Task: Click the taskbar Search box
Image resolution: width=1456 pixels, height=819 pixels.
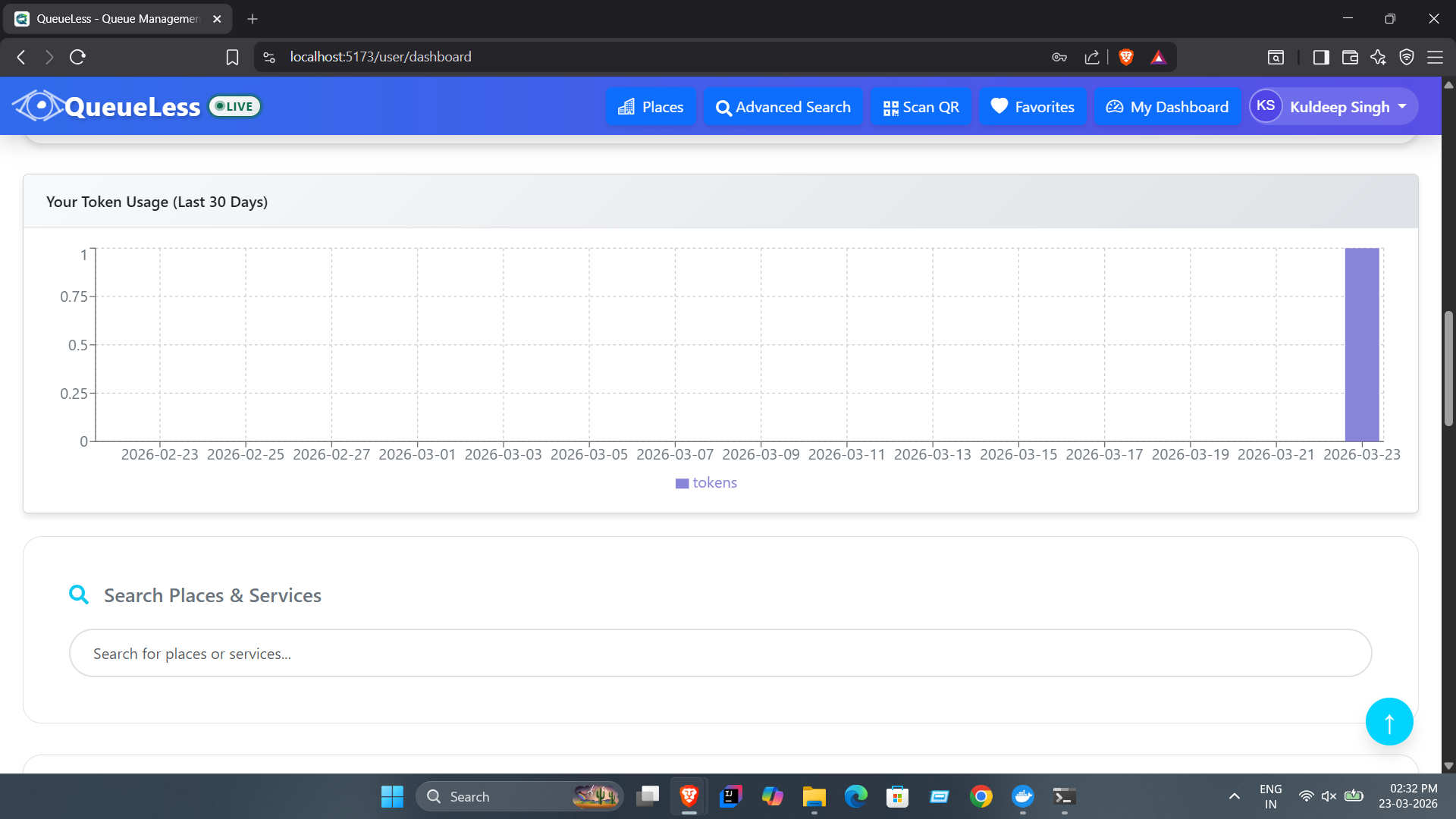Action: (519, 796)
